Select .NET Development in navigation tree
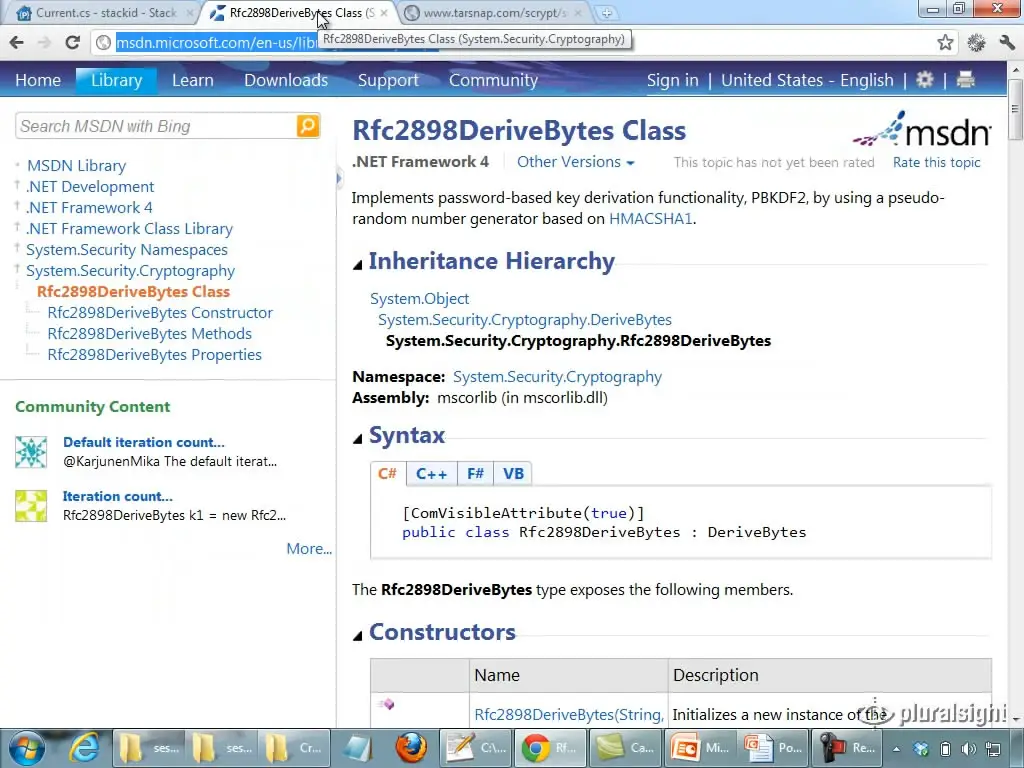The height and width of the screenshot is (768, 1024). point(90,187)
